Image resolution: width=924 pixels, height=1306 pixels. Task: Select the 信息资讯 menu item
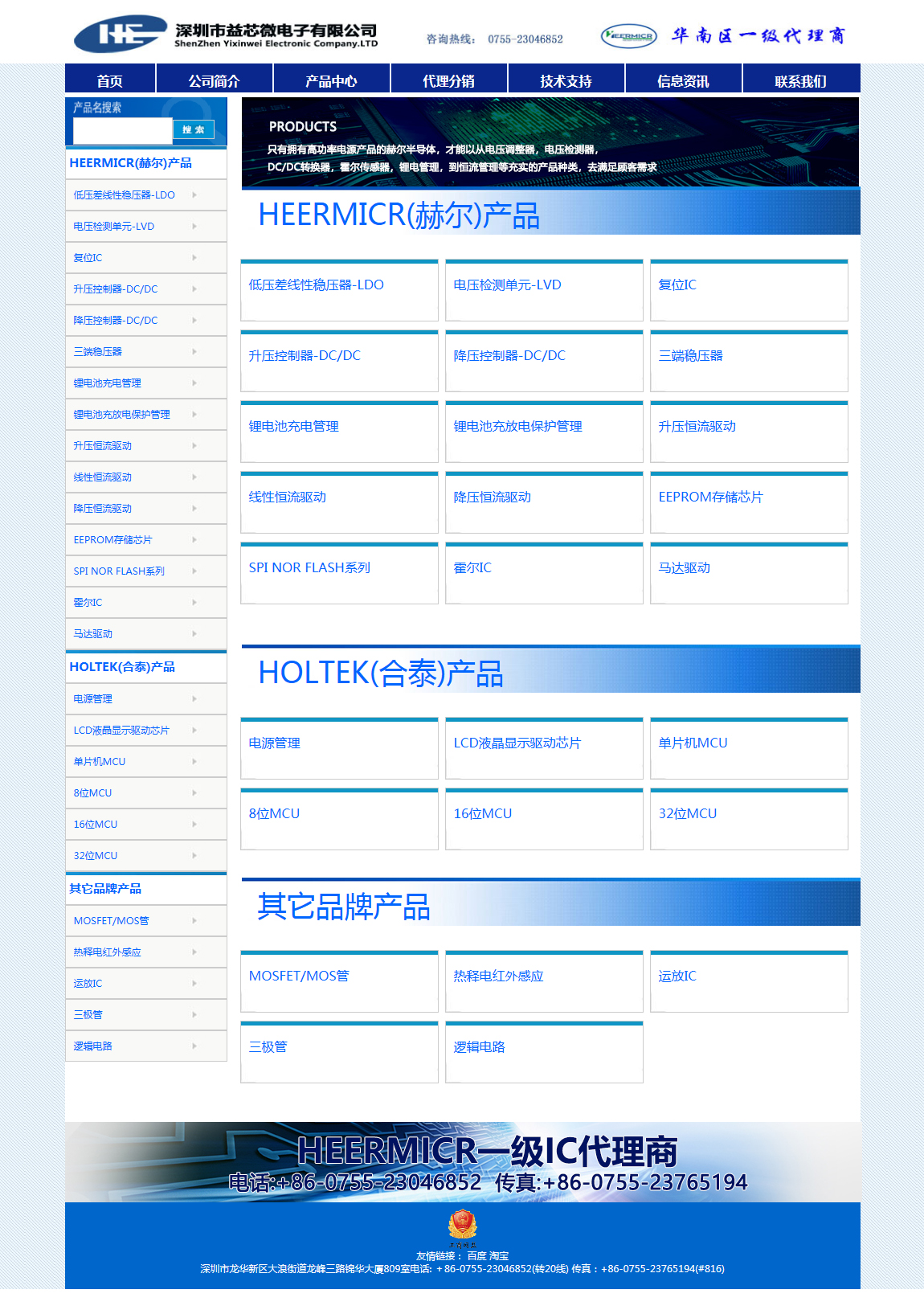coord(684,80)
